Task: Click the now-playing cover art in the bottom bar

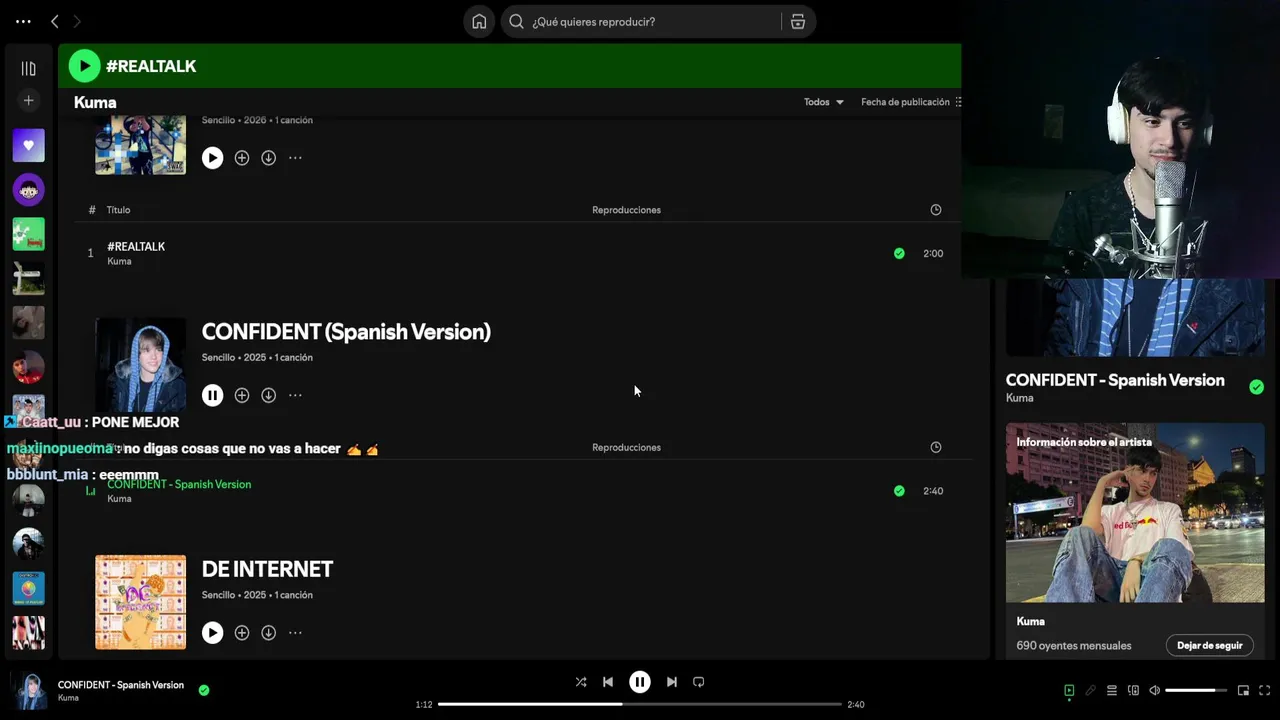Action: point(29,692)
